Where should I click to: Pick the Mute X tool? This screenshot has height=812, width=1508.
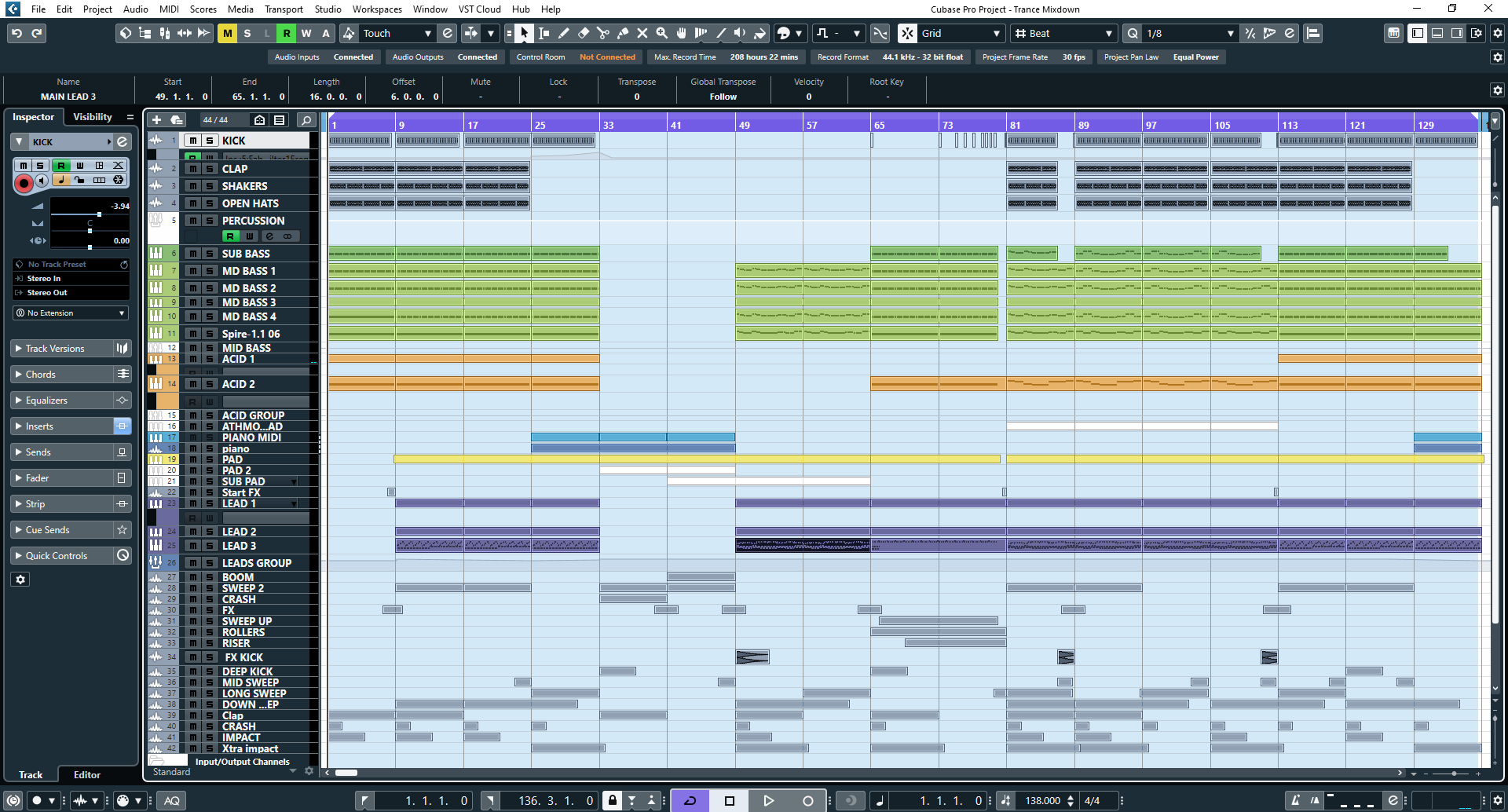[x=642, y=33]
